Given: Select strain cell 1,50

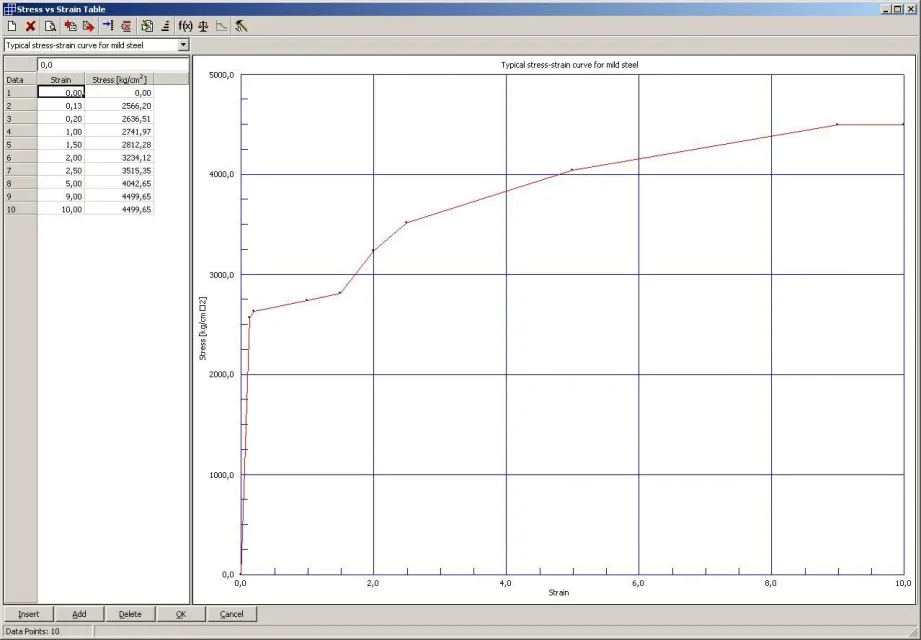Looking at the screenshot, I should (x=61, y=144).
